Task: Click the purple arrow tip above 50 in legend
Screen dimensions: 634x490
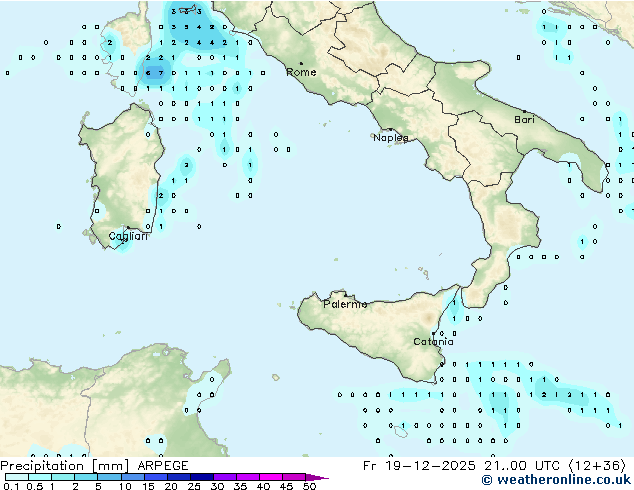Action: (317, 477)
